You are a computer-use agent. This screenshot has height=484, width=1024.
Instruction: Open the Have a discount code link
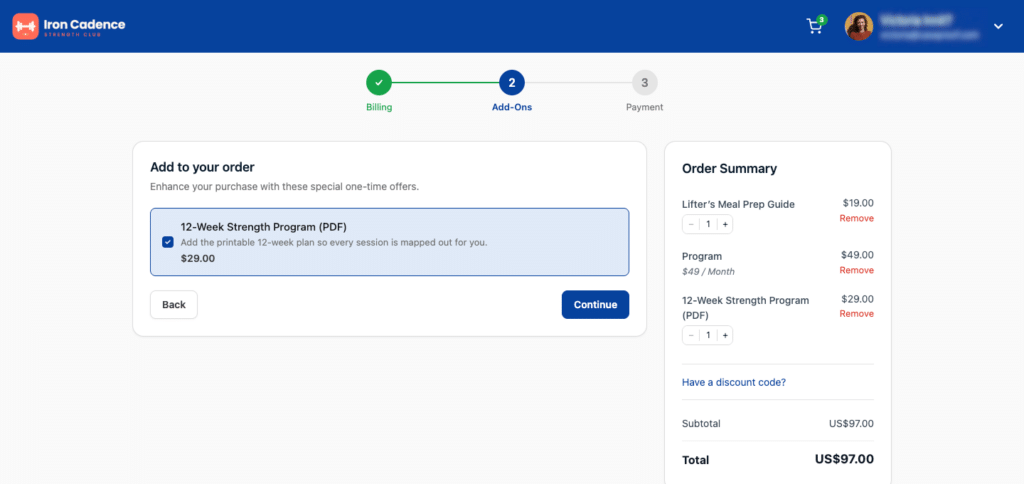pyautogui.click(x=733, y=382)
